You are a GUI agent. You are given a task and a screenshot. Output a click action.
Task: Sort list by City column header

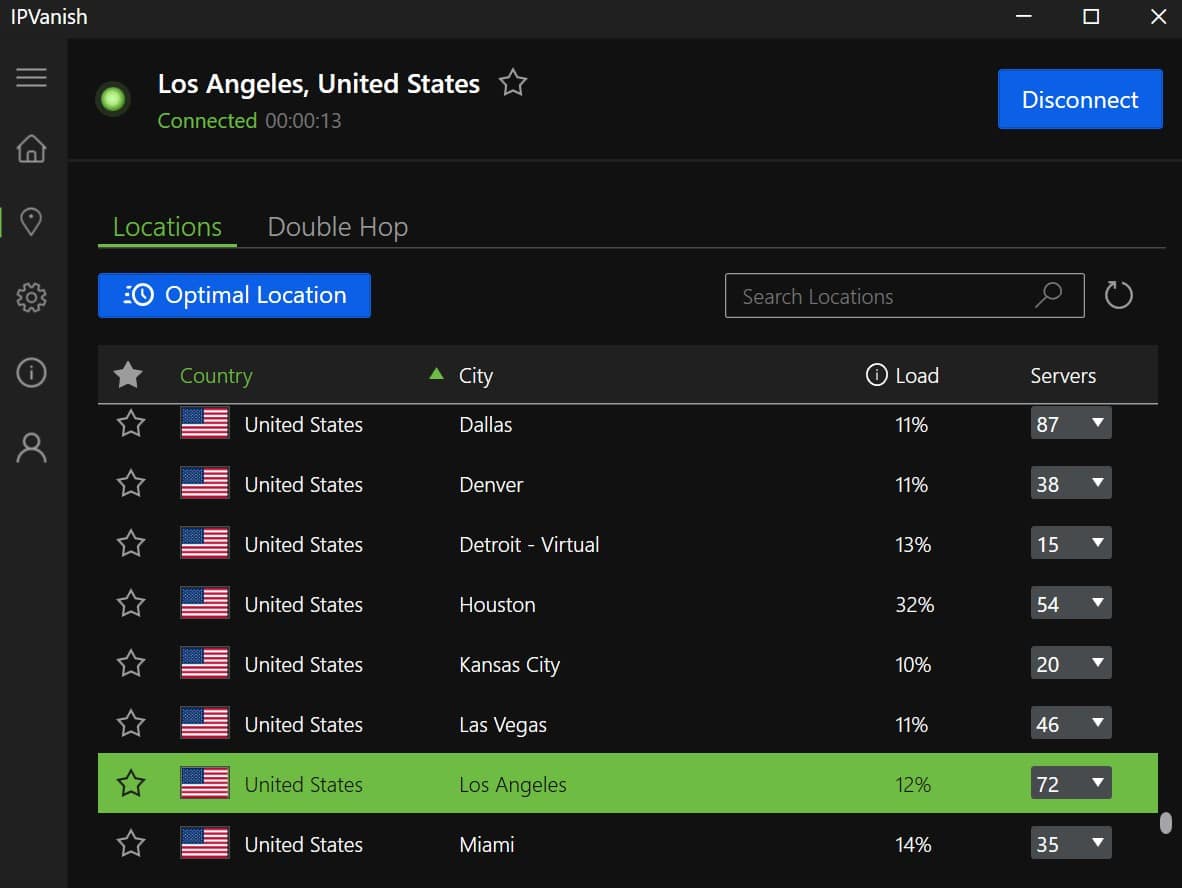point(476,375)
